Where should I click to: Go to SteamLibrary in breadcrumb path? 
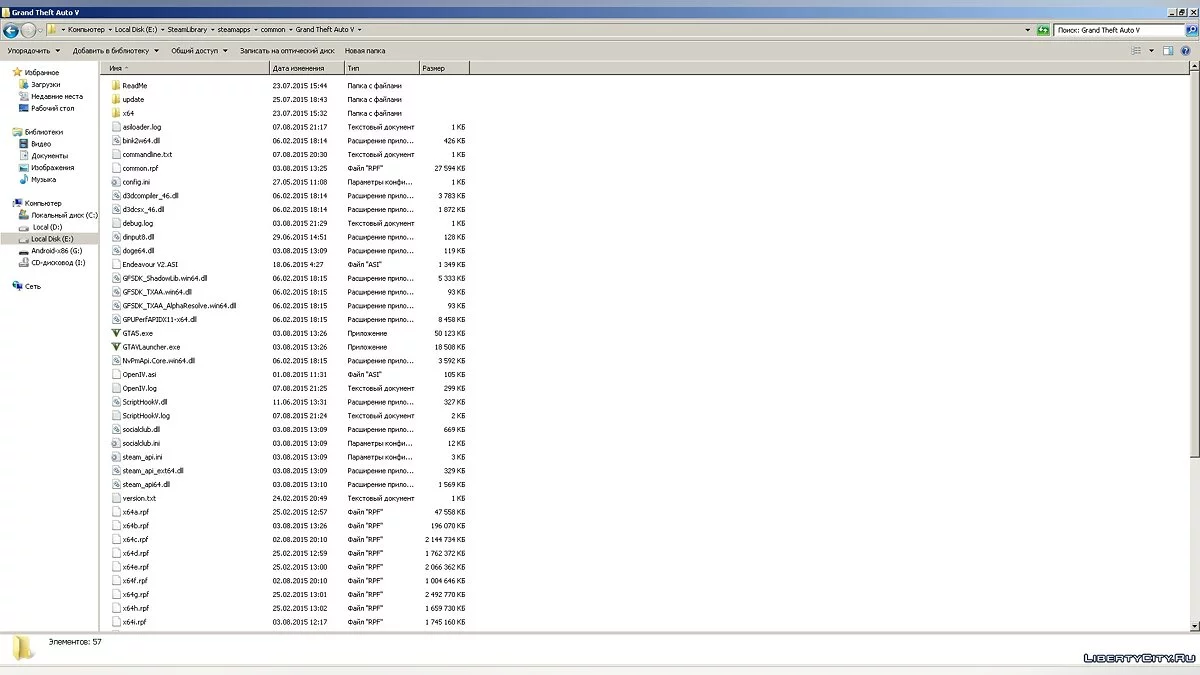(x=187, y=30)
